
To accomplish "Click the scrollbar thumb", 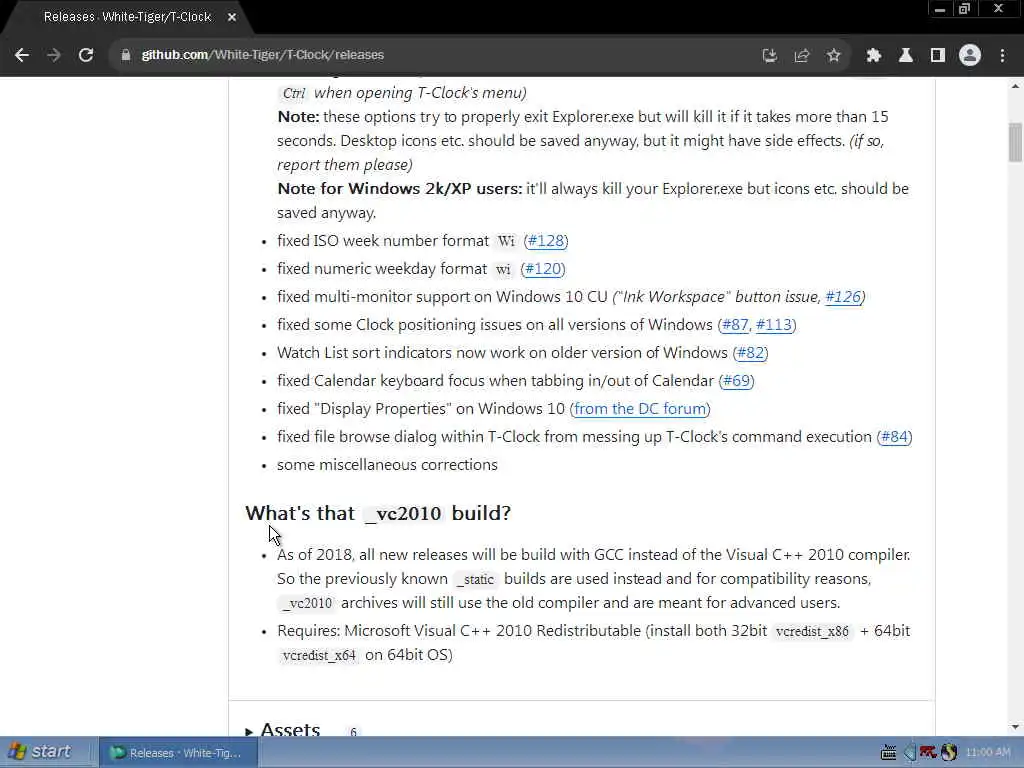I will click(x=1015, y=142).
